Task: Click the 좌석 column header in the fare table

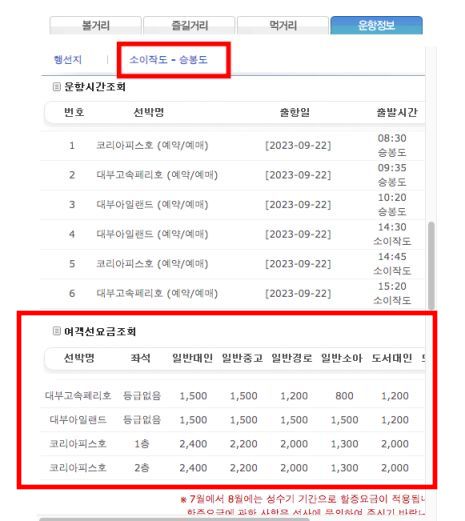Action: point(140,358)
